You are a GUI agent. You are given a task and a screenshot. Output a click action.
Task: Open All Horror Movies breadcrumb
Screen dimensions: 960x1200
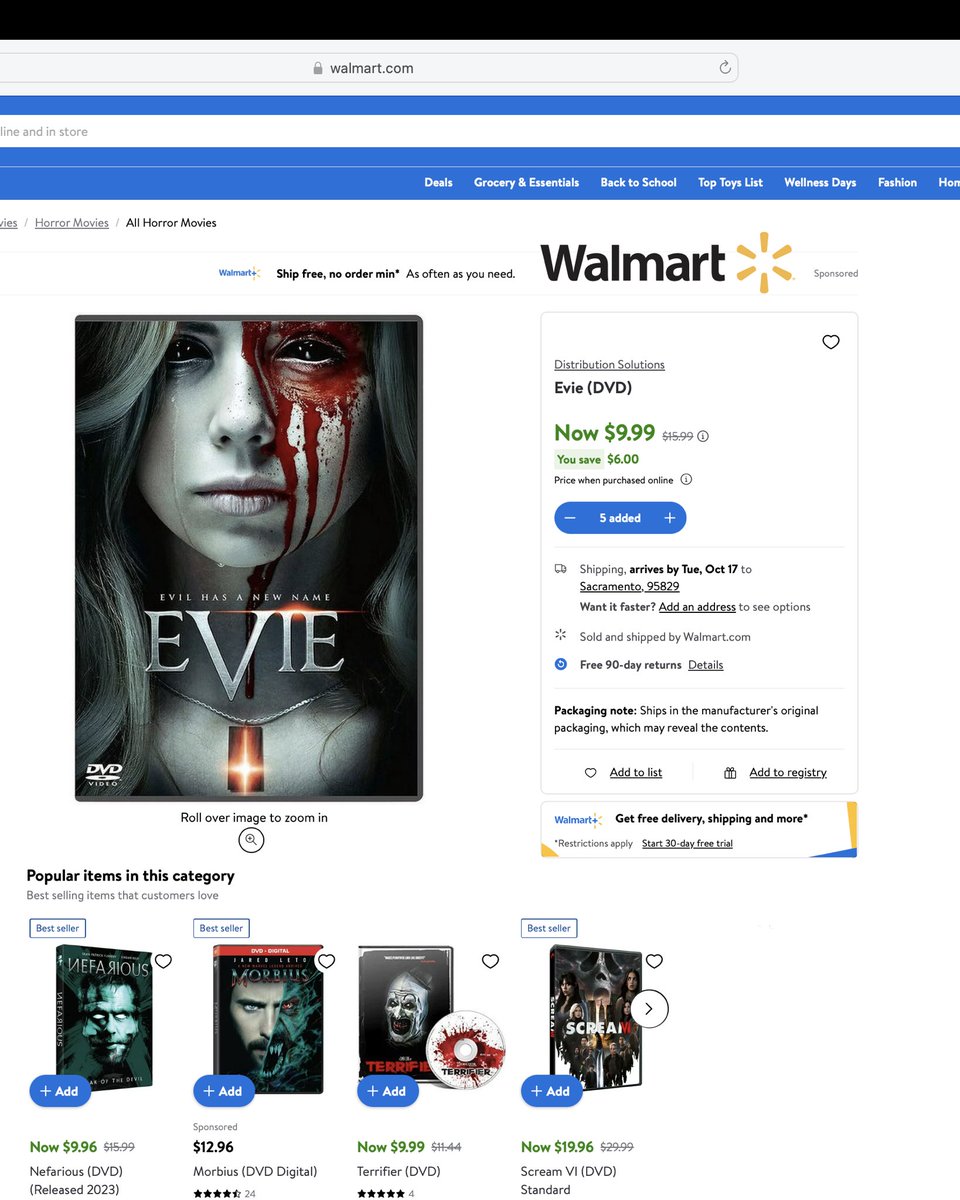[x=171, y=223]
